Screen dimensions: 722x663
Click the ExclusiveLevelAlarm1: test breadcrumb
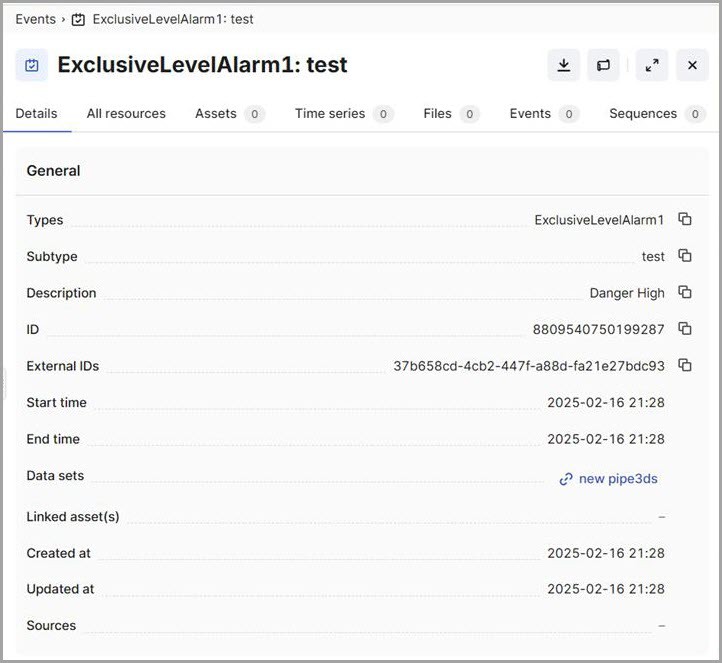coord(173,19)
